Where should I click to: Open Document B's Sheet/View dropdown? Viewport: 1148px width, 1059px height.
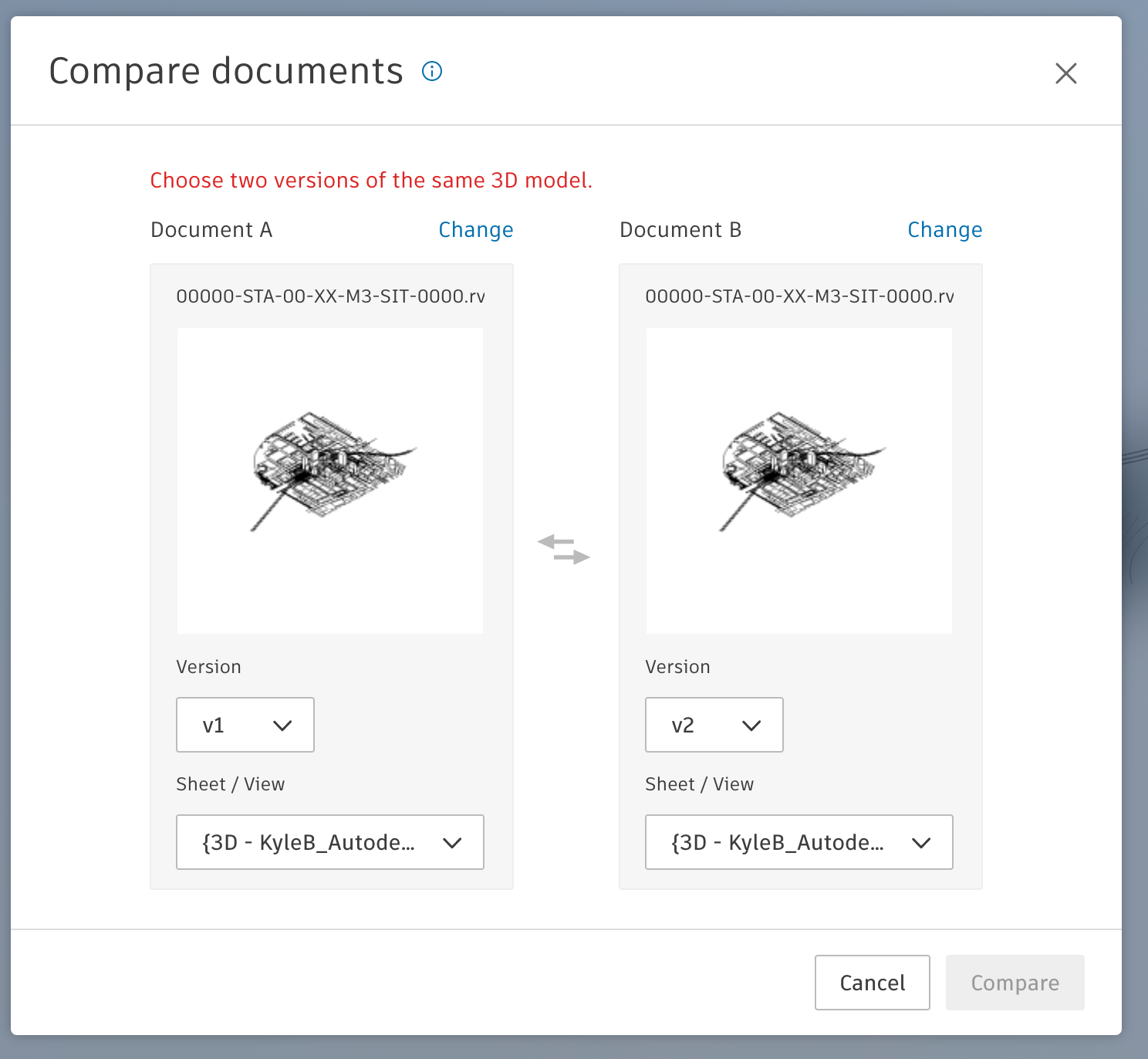pos(799,842)
